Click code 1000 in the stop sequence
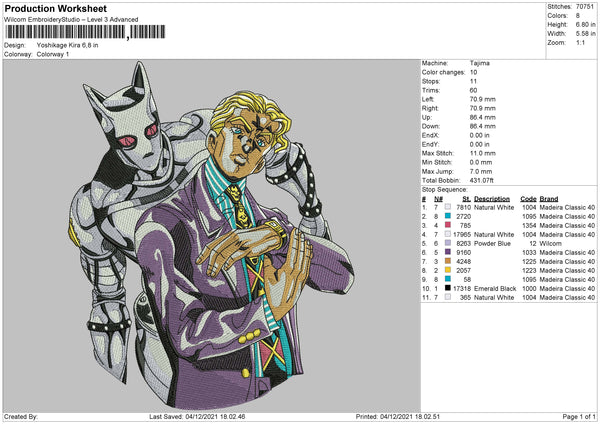Image resolution: width=600 pixels, height=424 pixels. 529,289
